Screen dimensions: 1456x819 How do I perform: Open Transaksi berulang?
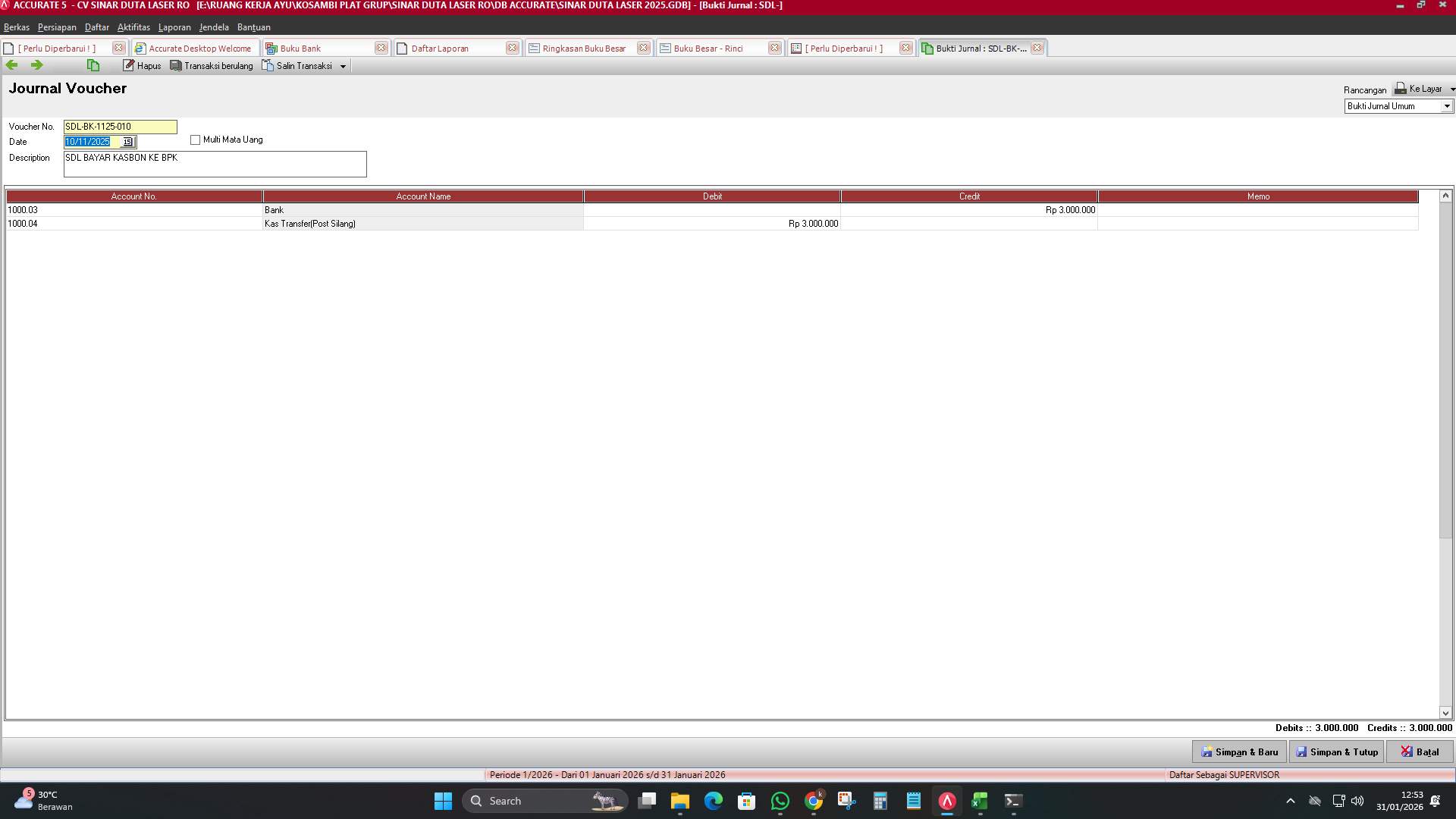(211, 65)
